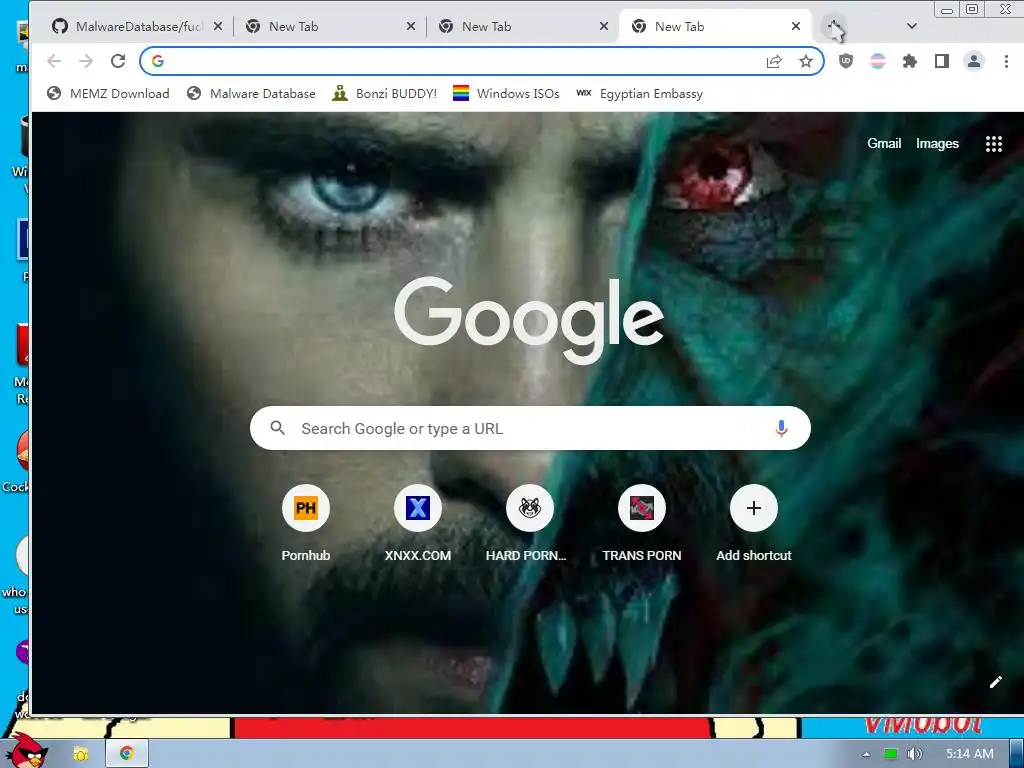Toggle the side panel icon
The image size is (1024, 768).
coord(942,61)
